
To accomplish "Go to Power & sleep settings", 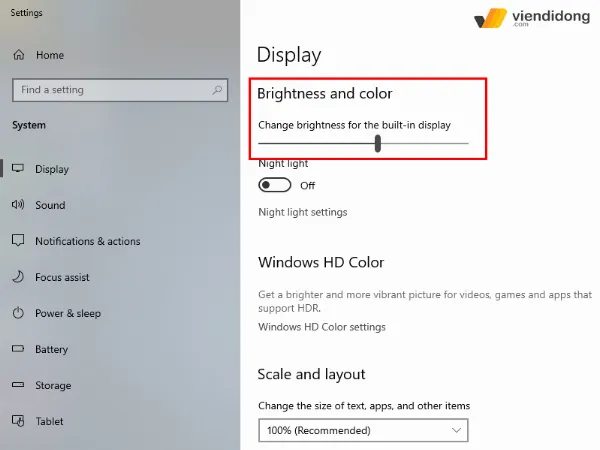I will (x=68, y=313).
